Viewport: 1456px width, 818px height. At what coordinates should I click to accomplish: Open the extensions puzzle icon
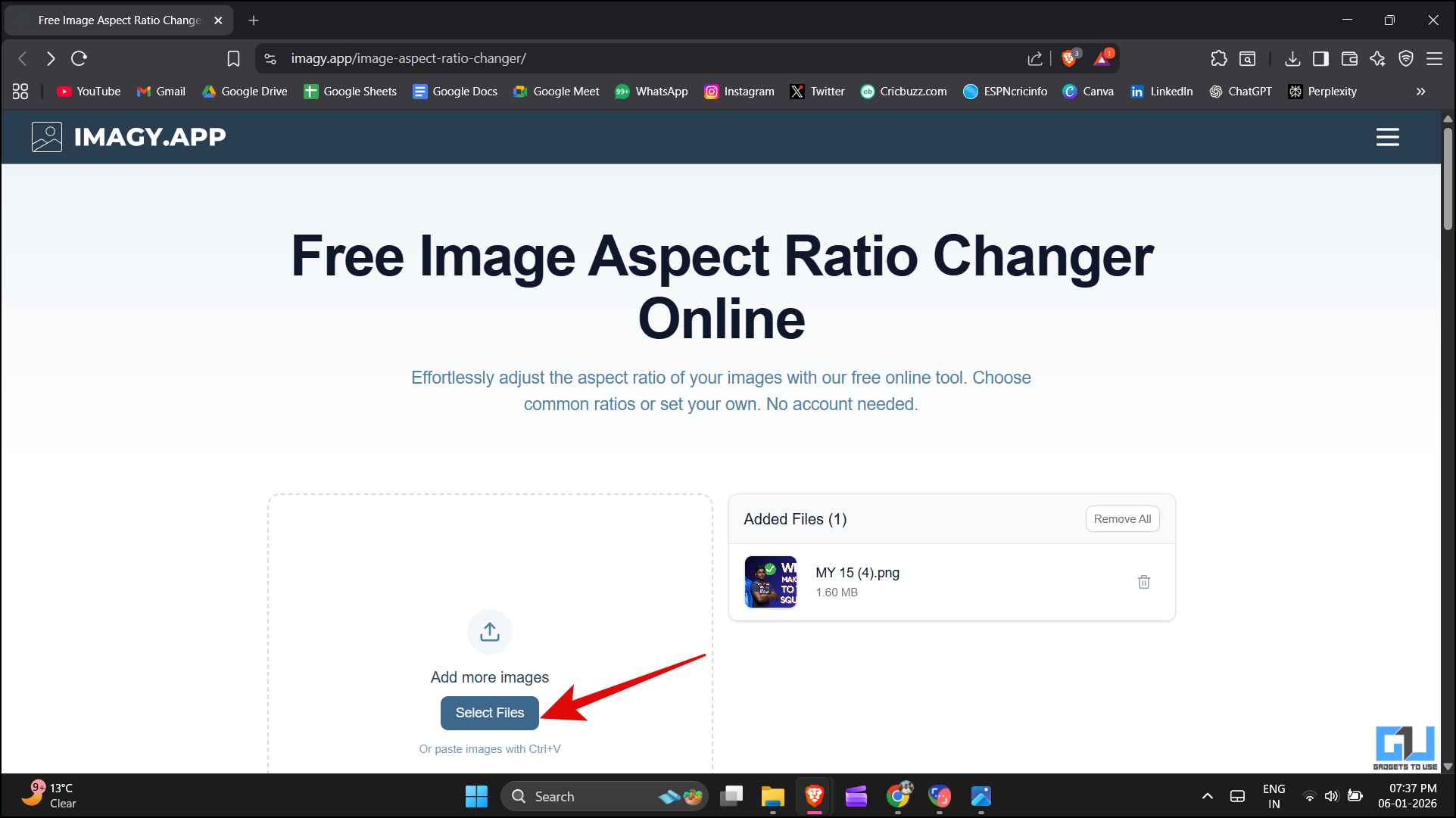[1218, 58]
